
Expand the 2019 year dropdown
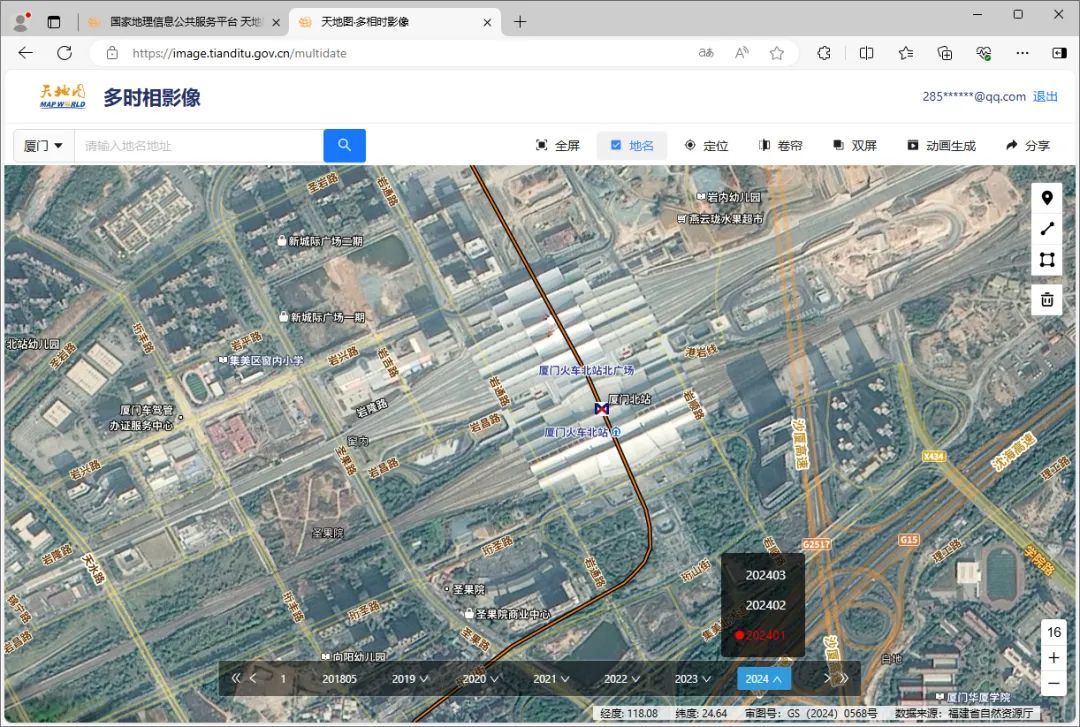click(410, 679)
